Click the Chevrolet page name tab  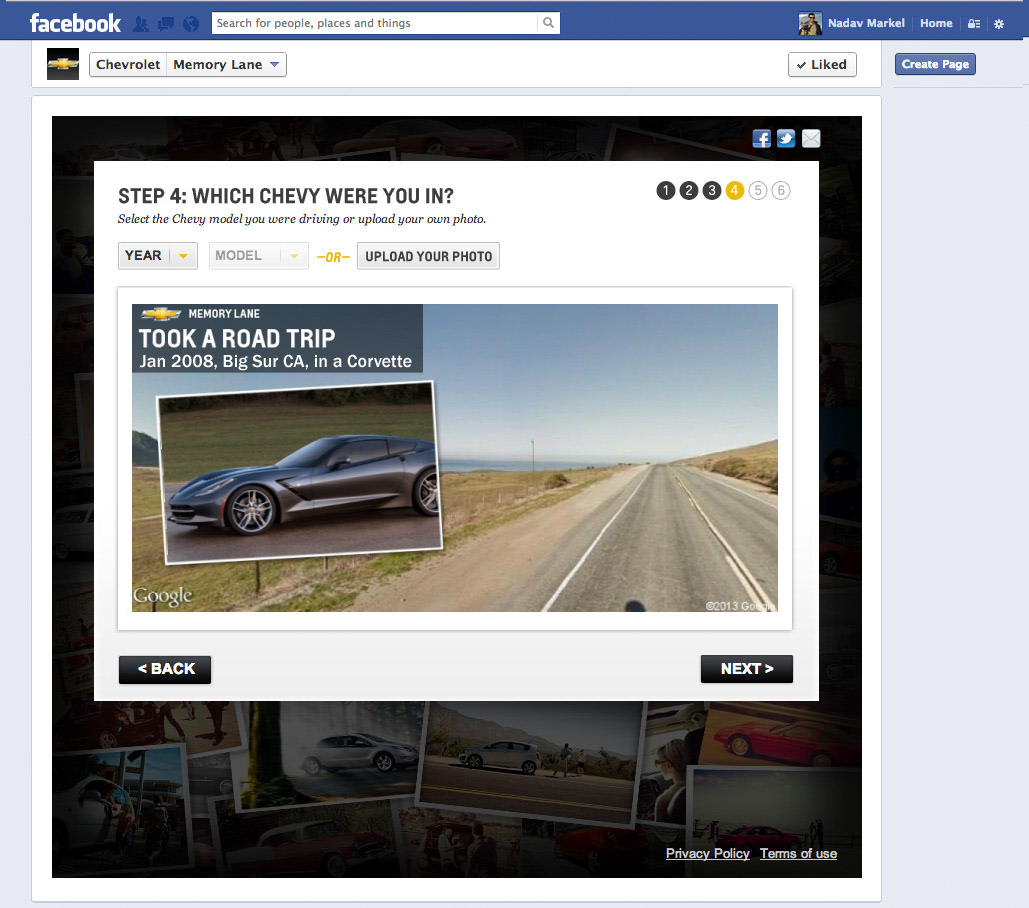[x=128, y=64]
